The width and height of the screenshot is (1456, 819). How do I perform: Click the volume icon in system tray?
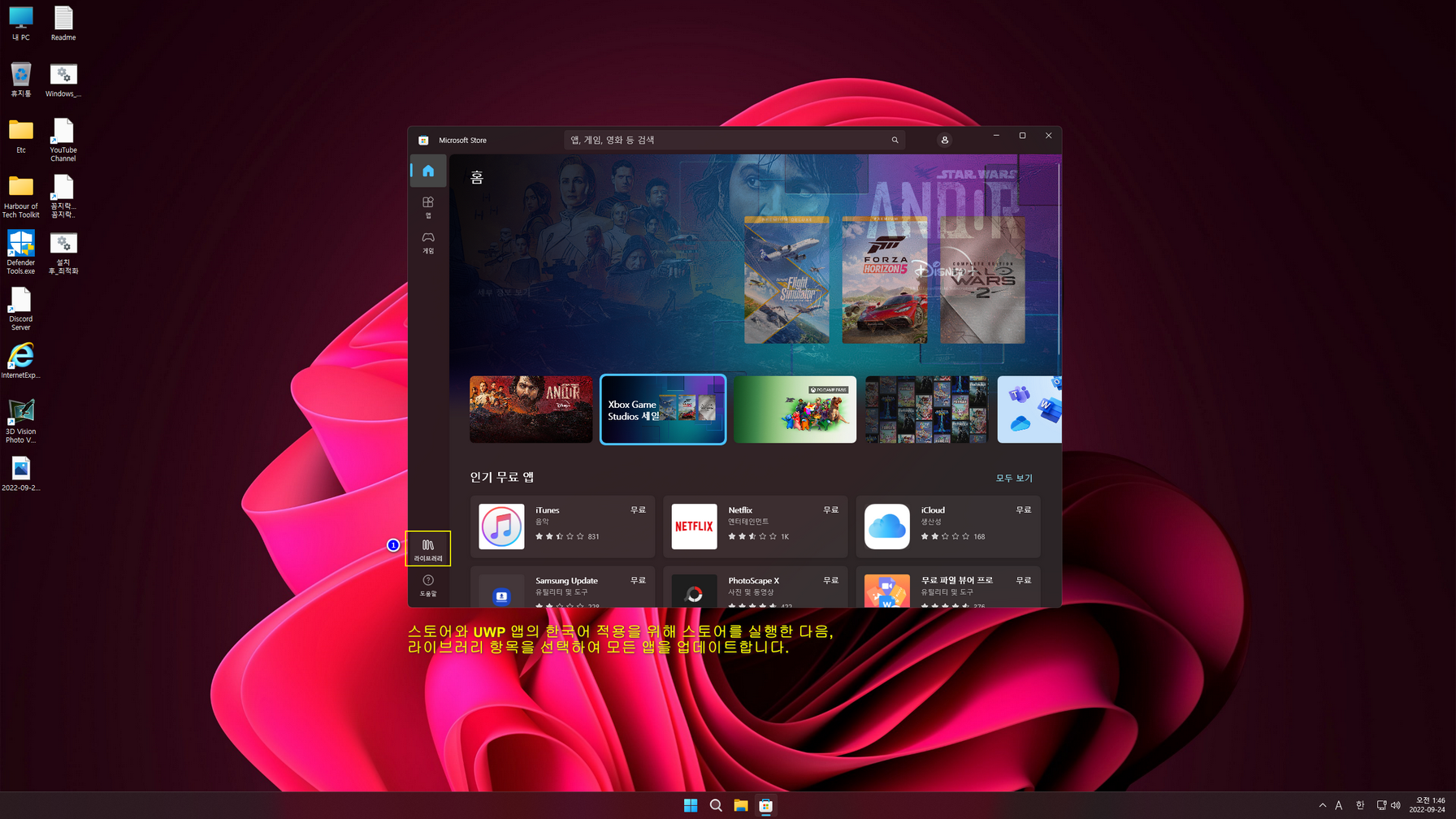click(x=1396, y=805)
